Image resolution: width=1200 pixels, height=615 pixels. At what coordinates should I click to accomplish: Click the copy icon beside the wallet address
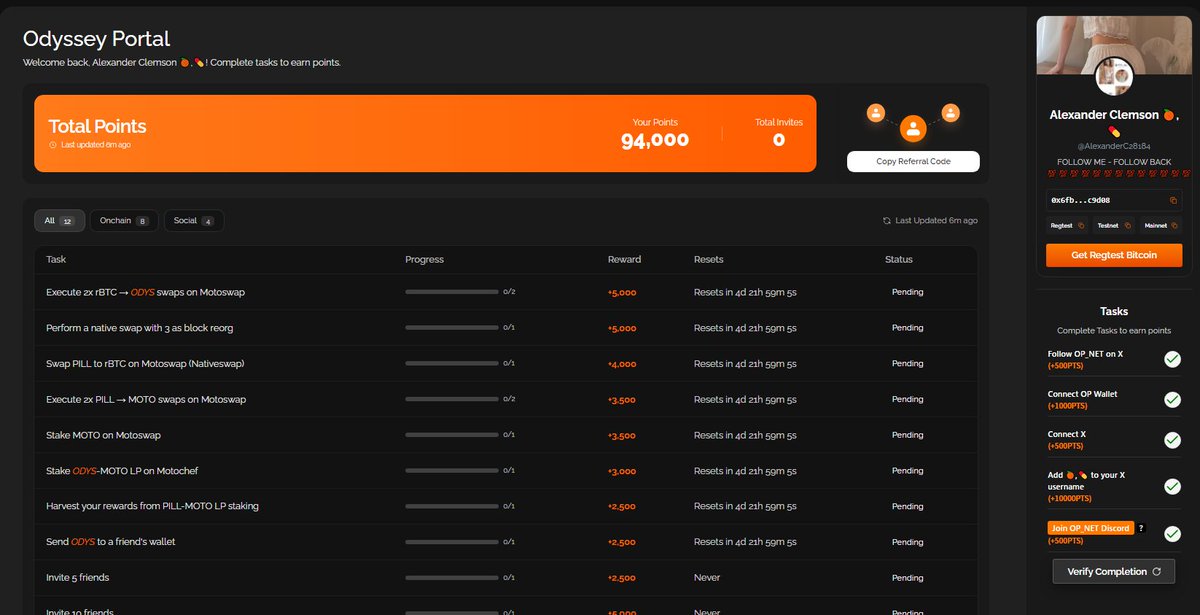pyautogui.click(x=1174, y=200)
